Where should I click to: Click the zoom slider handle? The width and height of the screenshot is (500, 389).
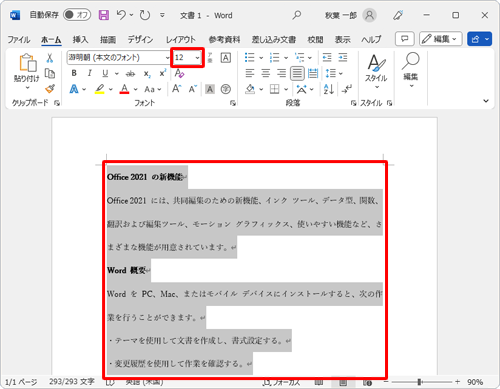419,382
